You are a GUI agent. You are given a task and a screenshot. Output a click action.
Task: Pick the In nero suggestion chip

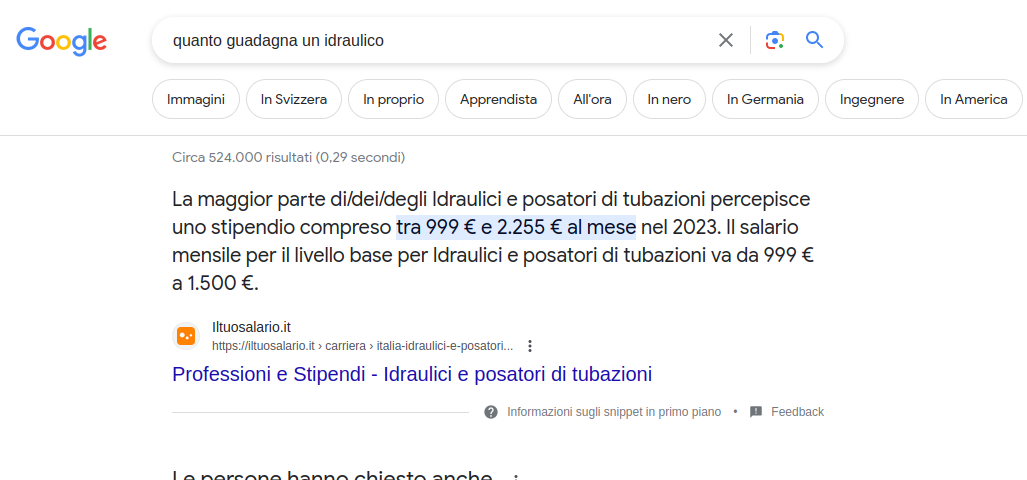coord(669,100)
